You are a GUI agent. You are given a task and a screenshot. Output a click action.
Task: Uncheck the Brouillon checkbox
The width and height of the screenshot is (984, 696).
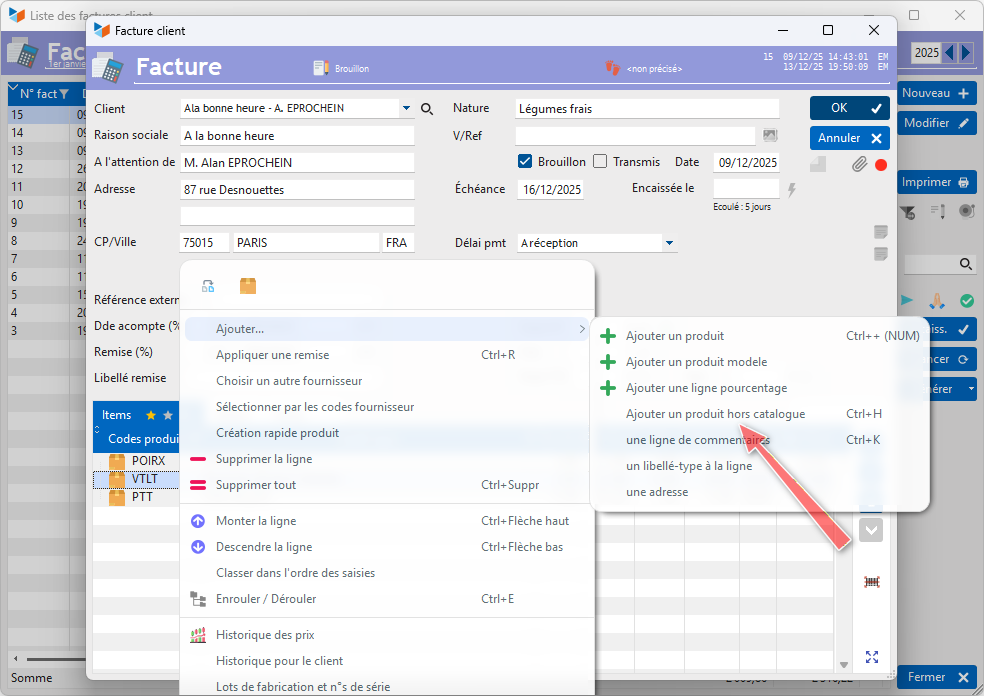525,162
